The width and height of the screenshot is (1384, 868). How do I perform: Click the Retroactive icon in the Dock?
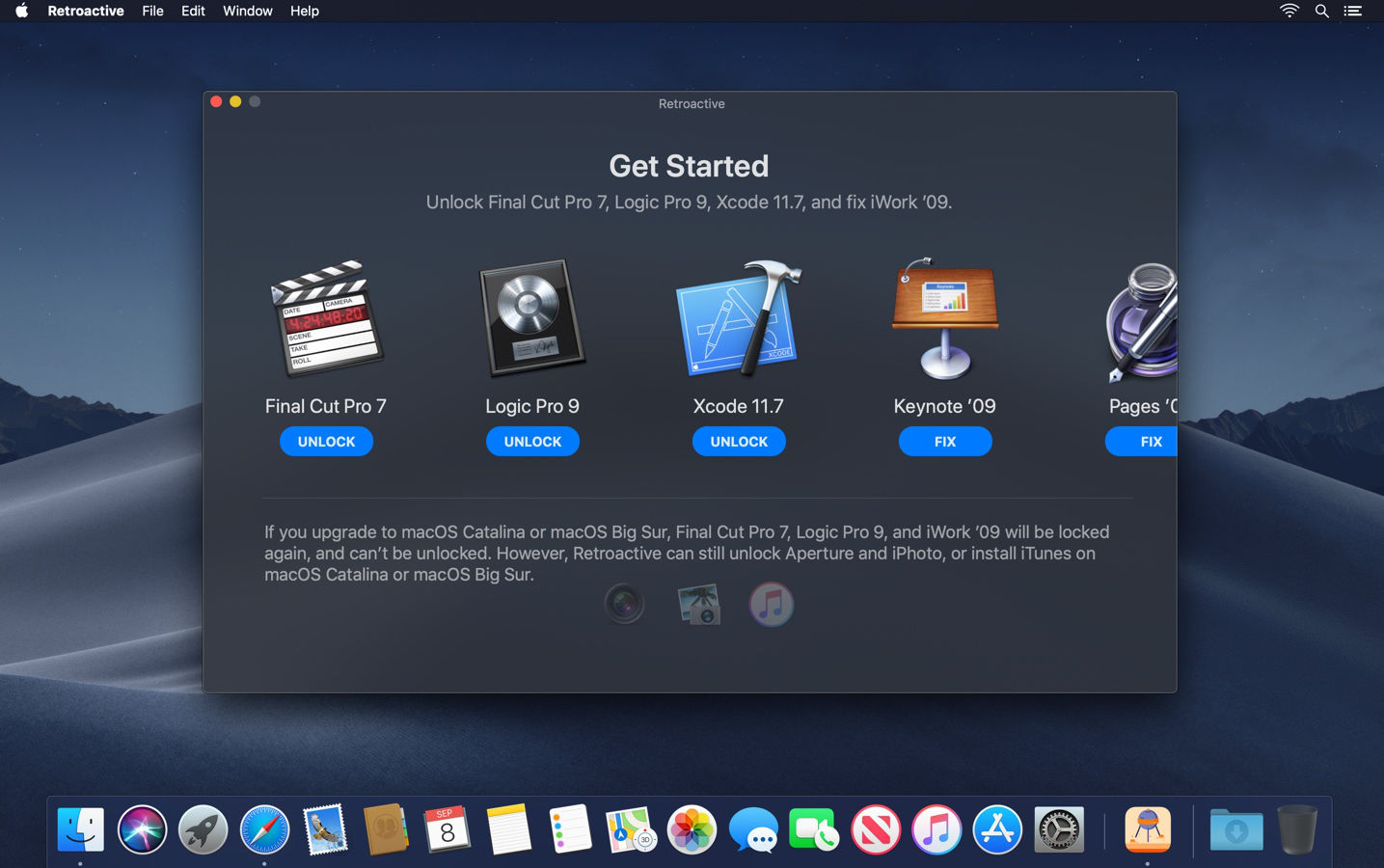[1148, 828]
